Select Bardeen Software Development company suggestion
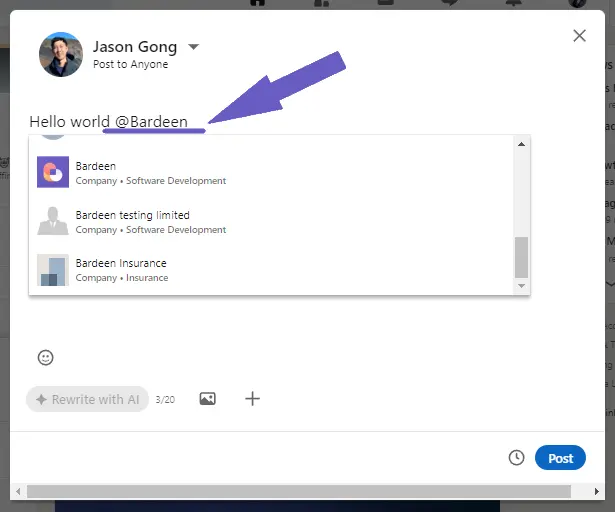This screenshot has height=512, width=615. coord(271,173)
